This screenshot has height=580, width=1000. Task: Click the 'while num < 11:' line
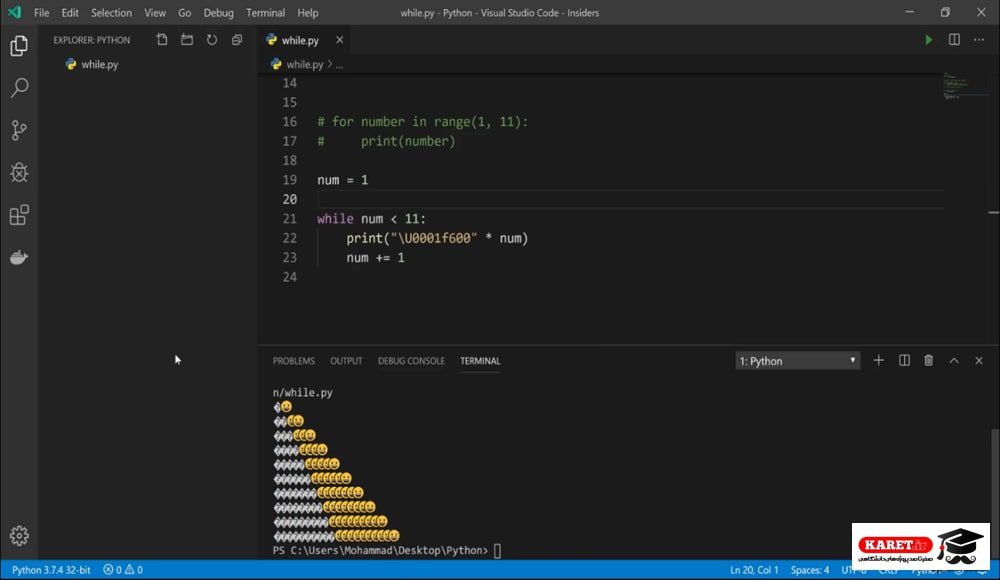(371, 219)
